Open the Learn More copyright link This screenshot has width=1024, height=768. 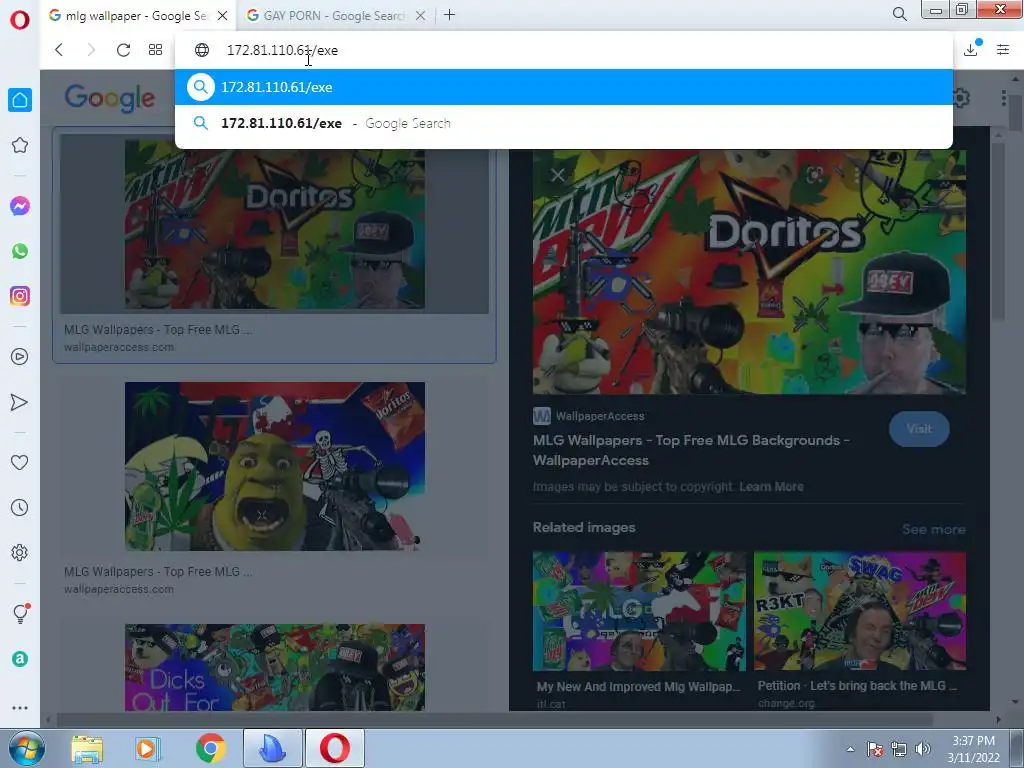tap(771, 487)
